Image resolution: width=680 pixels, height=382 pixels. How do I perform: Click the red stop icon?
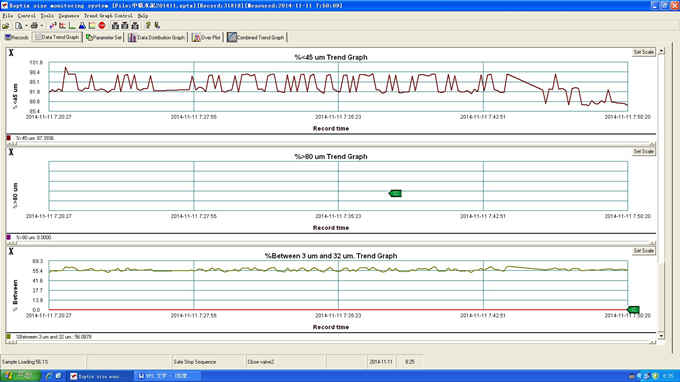[x=102, y=26]
